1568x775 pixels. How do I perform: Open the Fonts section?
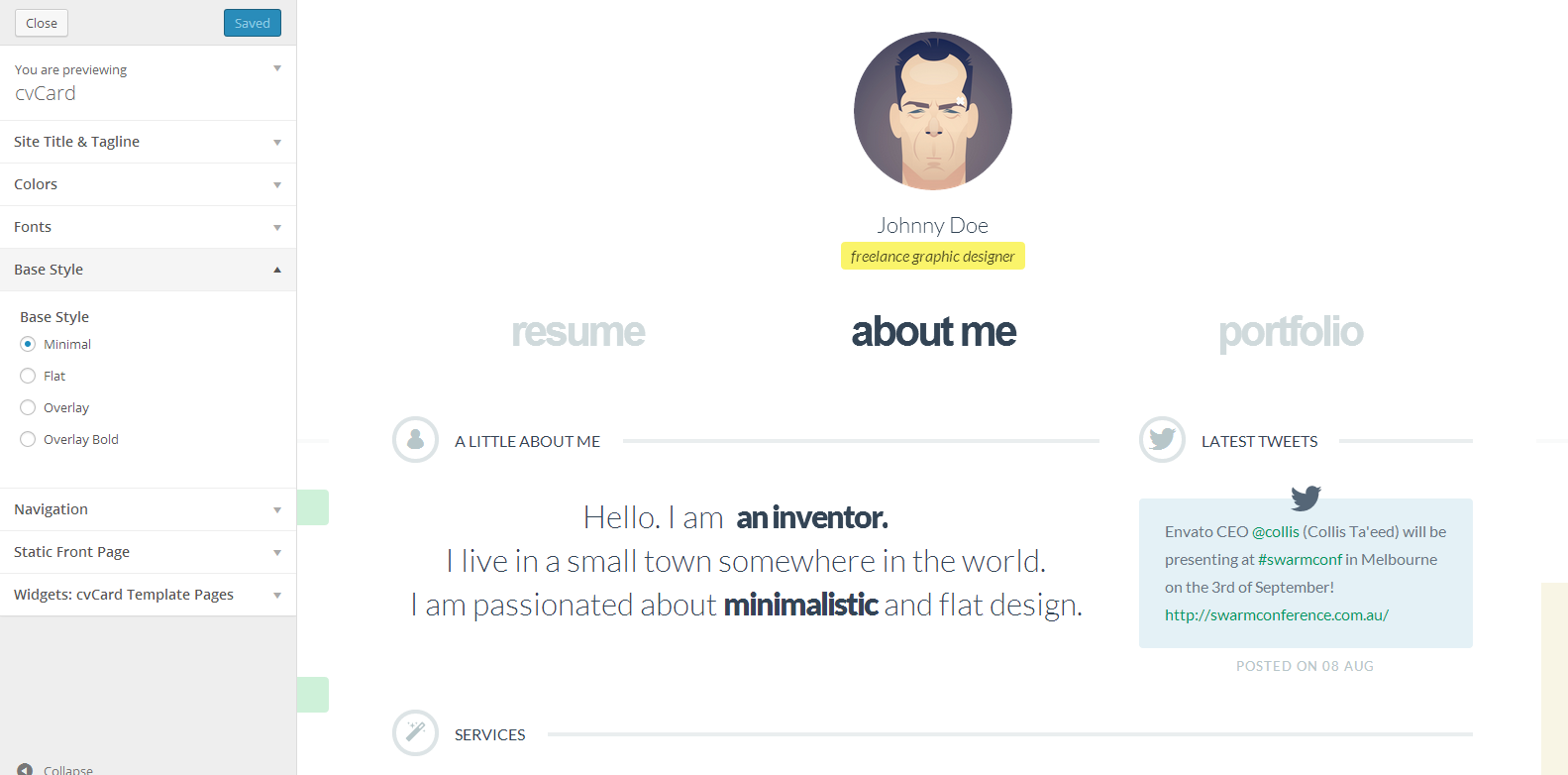coord(148,227)
